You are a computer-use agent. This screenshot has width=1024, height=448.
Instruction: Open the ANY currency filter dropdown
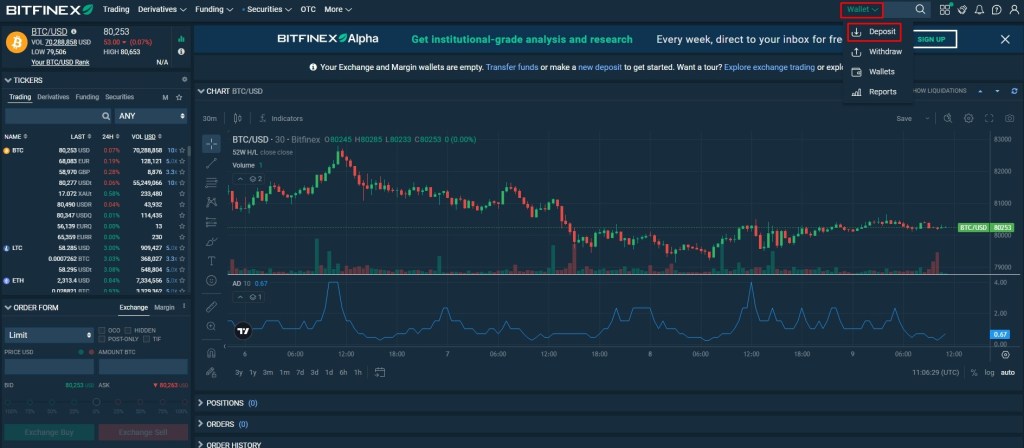[151, 116]
